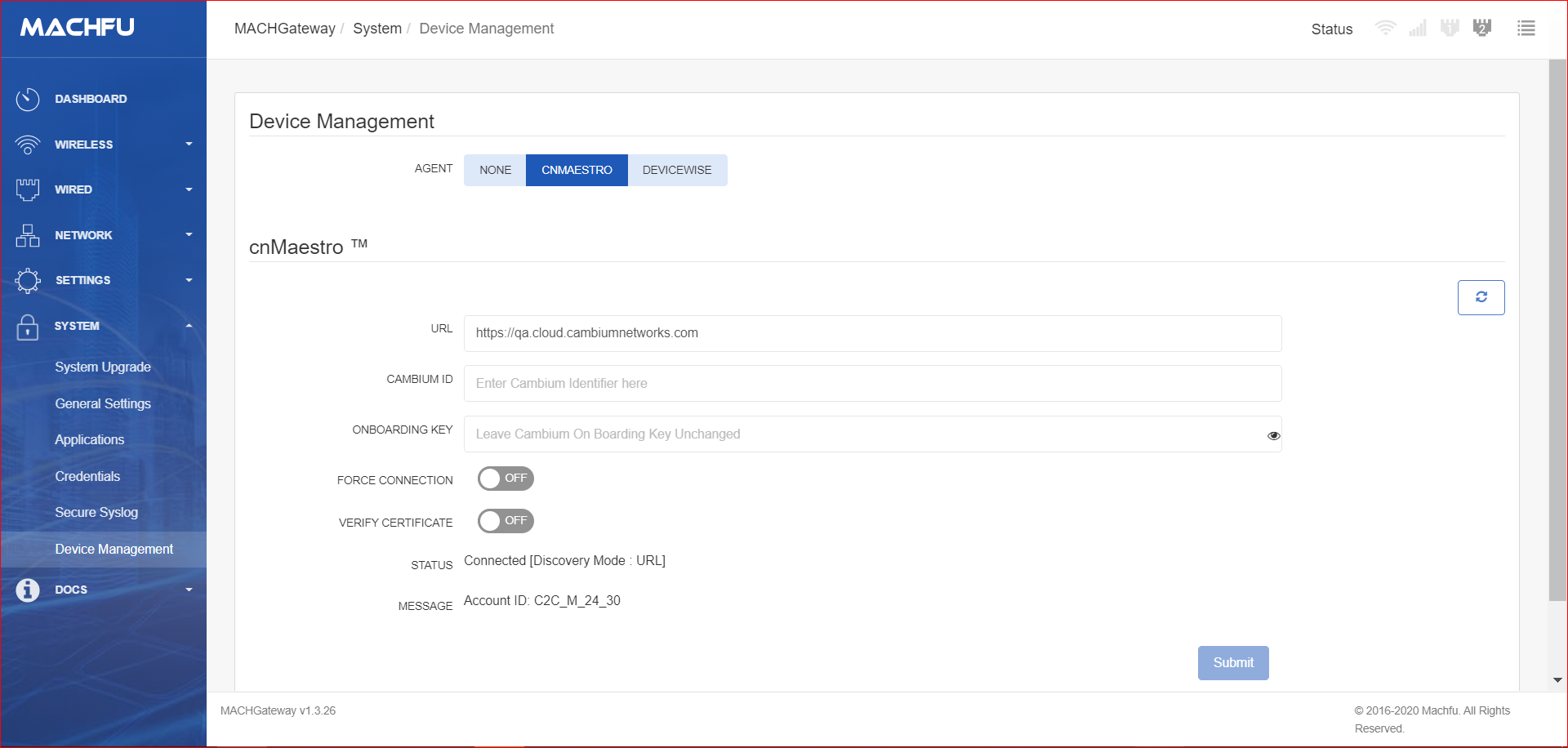1568x748 pixels.
Task: Reveal the Onboarding Key with the eye icon
Action: click(1273, 435)
